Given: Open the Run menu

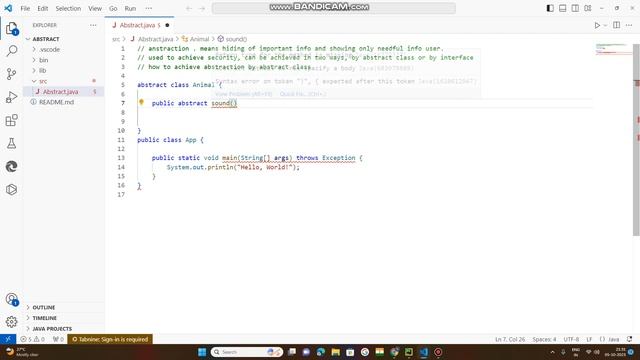Looking at the screenshot, I should click(x=130, y=8).
